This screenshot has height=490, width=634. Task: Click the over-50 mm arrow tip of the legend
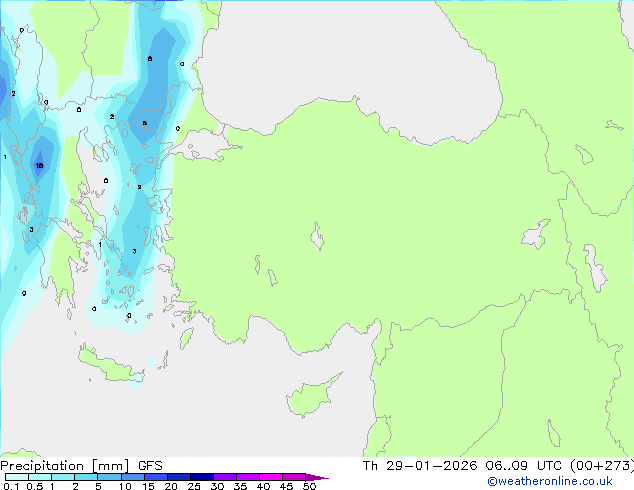click(x=317, y=477)
